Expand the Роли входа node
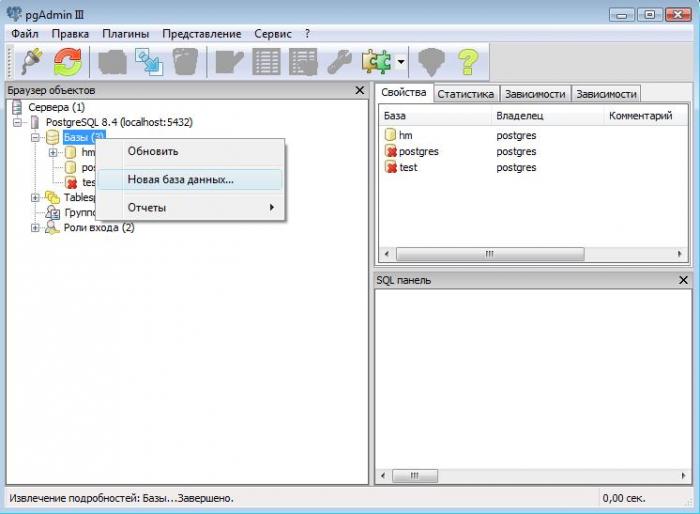 click(x=35, y=228)
